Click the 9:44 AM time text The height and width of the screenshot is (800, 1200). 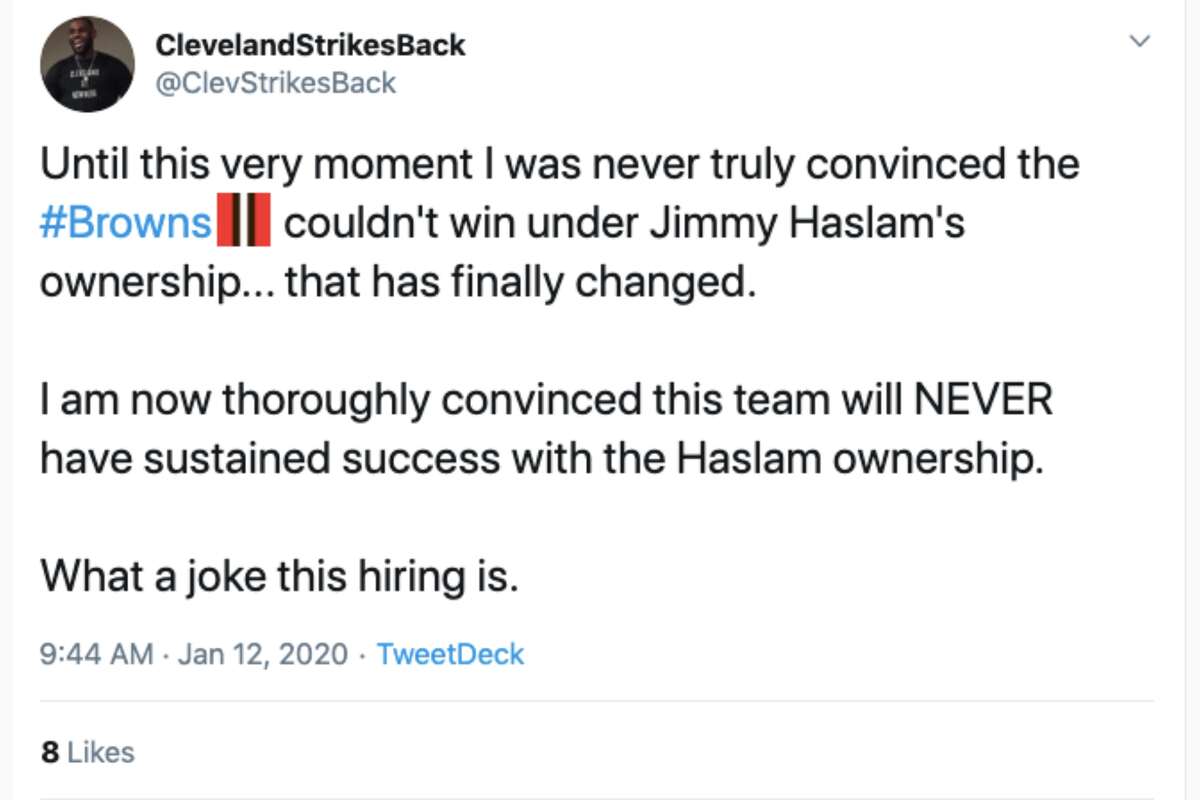(x=88, y=654)
